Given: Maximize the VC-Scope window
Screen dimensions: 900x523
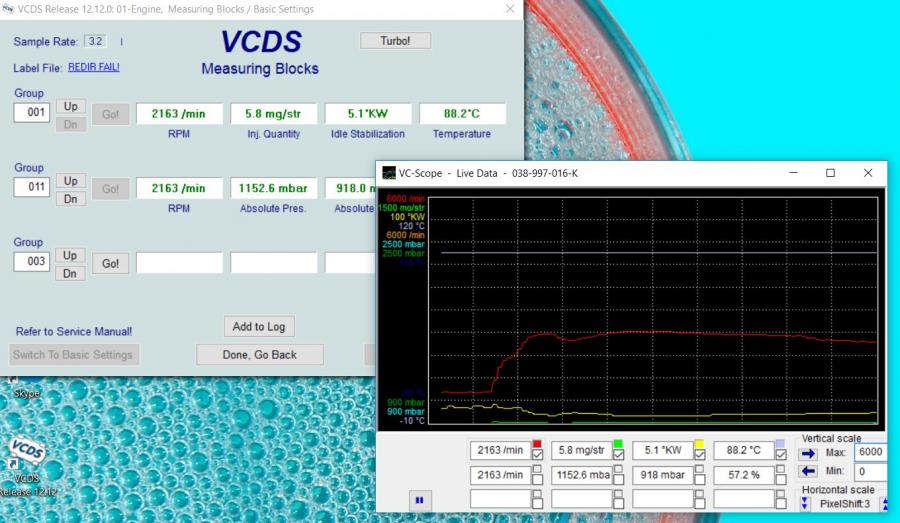Looking at the screenshot, I should pos(830,173).
